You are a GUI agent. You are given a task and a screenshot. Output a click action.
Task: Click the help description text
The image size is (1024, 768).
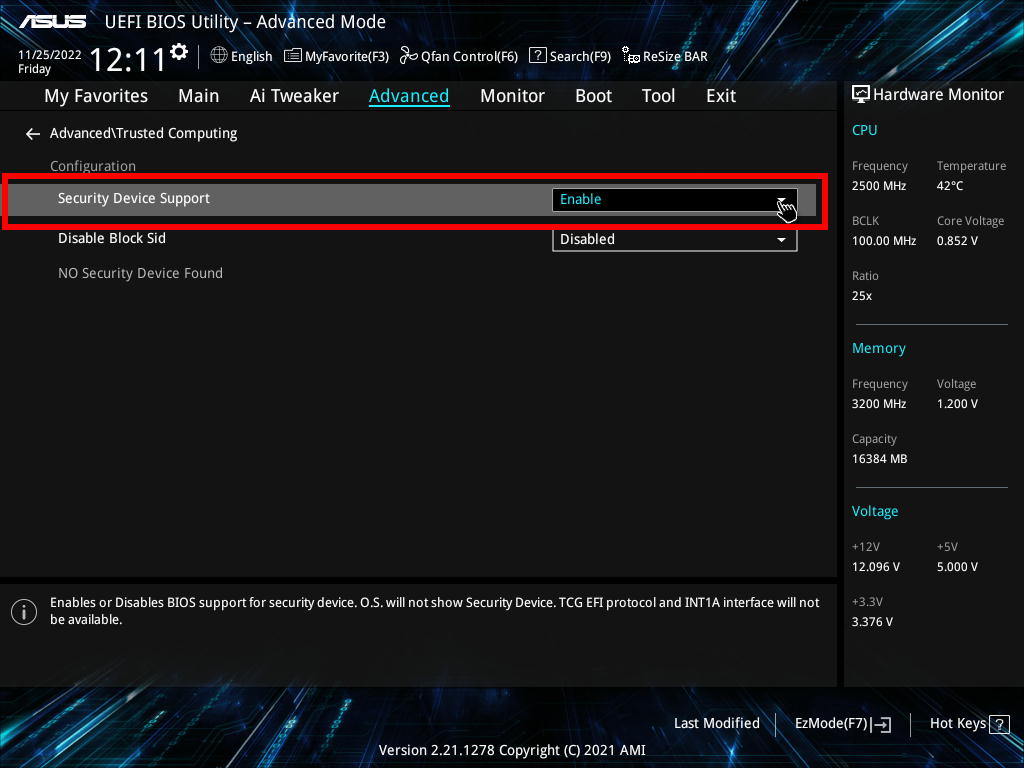coord(434,611)
